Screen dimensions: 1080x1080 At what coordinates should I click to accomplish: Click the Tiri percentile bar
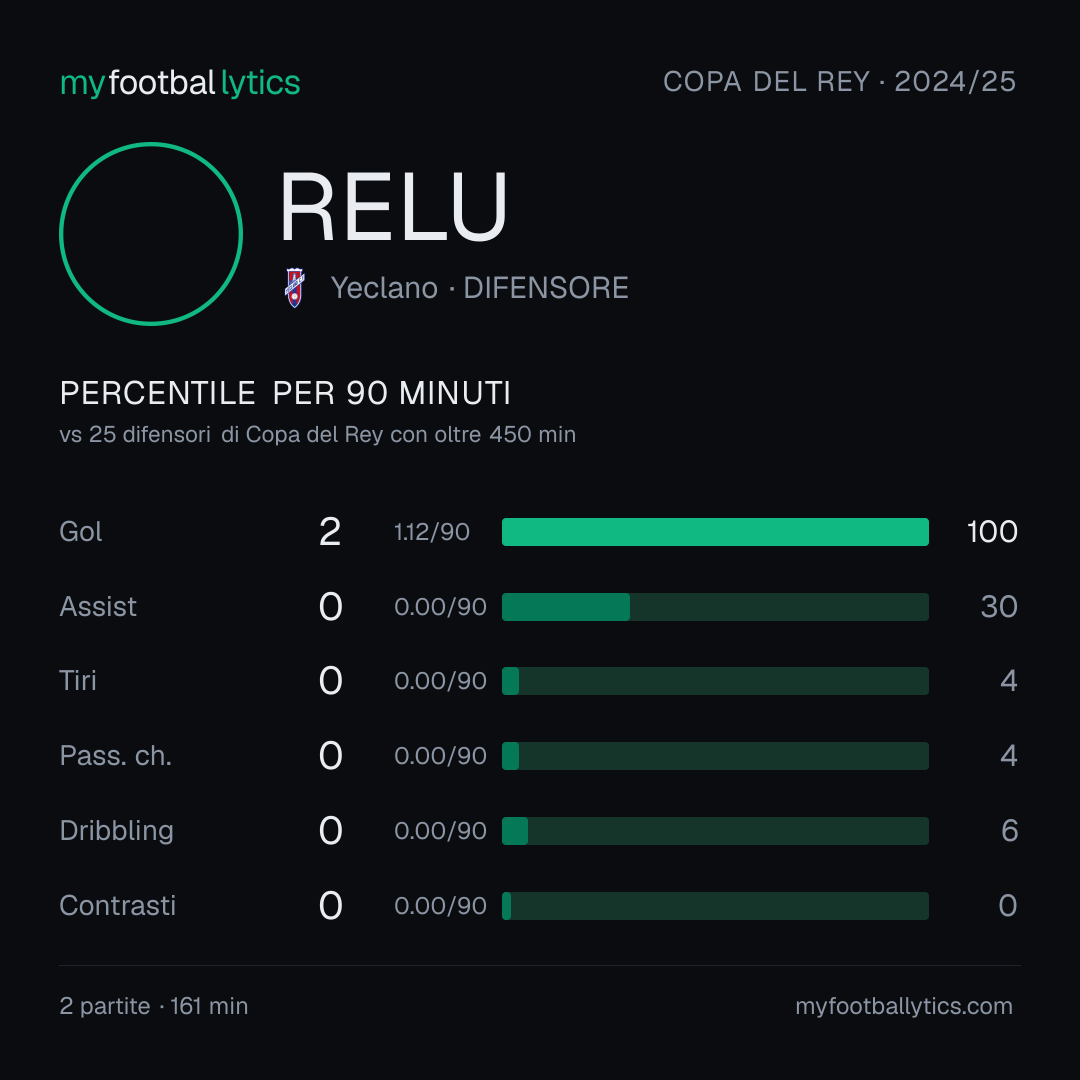pos(715,681)
